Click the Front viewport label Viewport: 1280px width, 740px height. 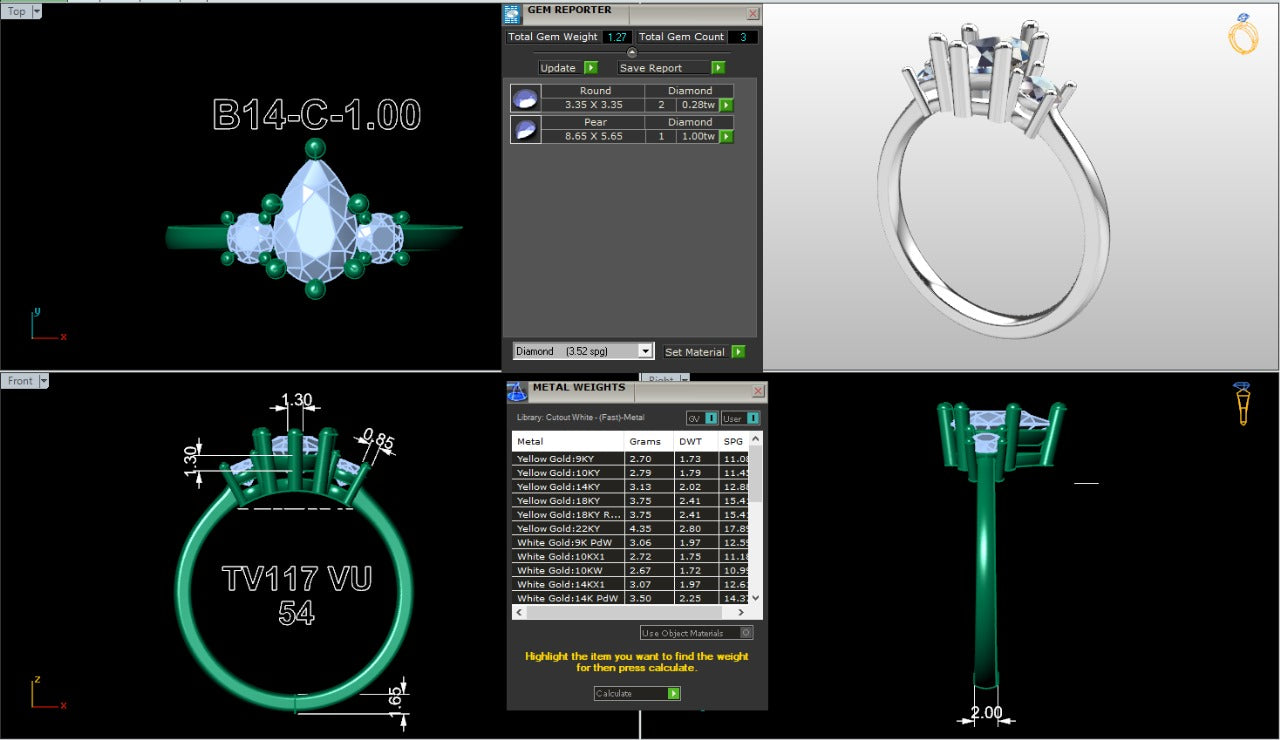[x=20, y=381]
